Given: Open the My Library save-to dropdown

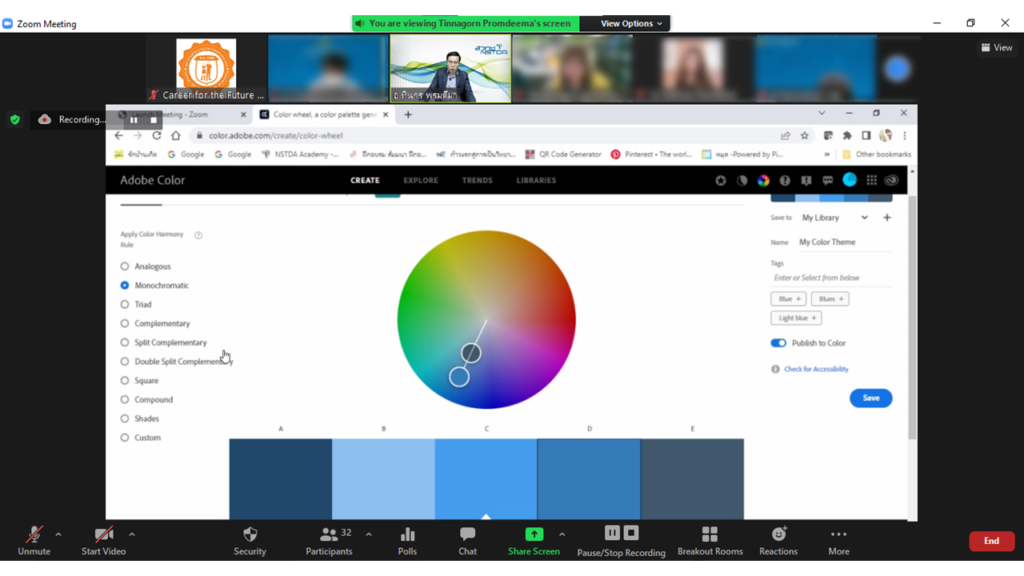Looking at the screenshot, I should click(835, 217).
